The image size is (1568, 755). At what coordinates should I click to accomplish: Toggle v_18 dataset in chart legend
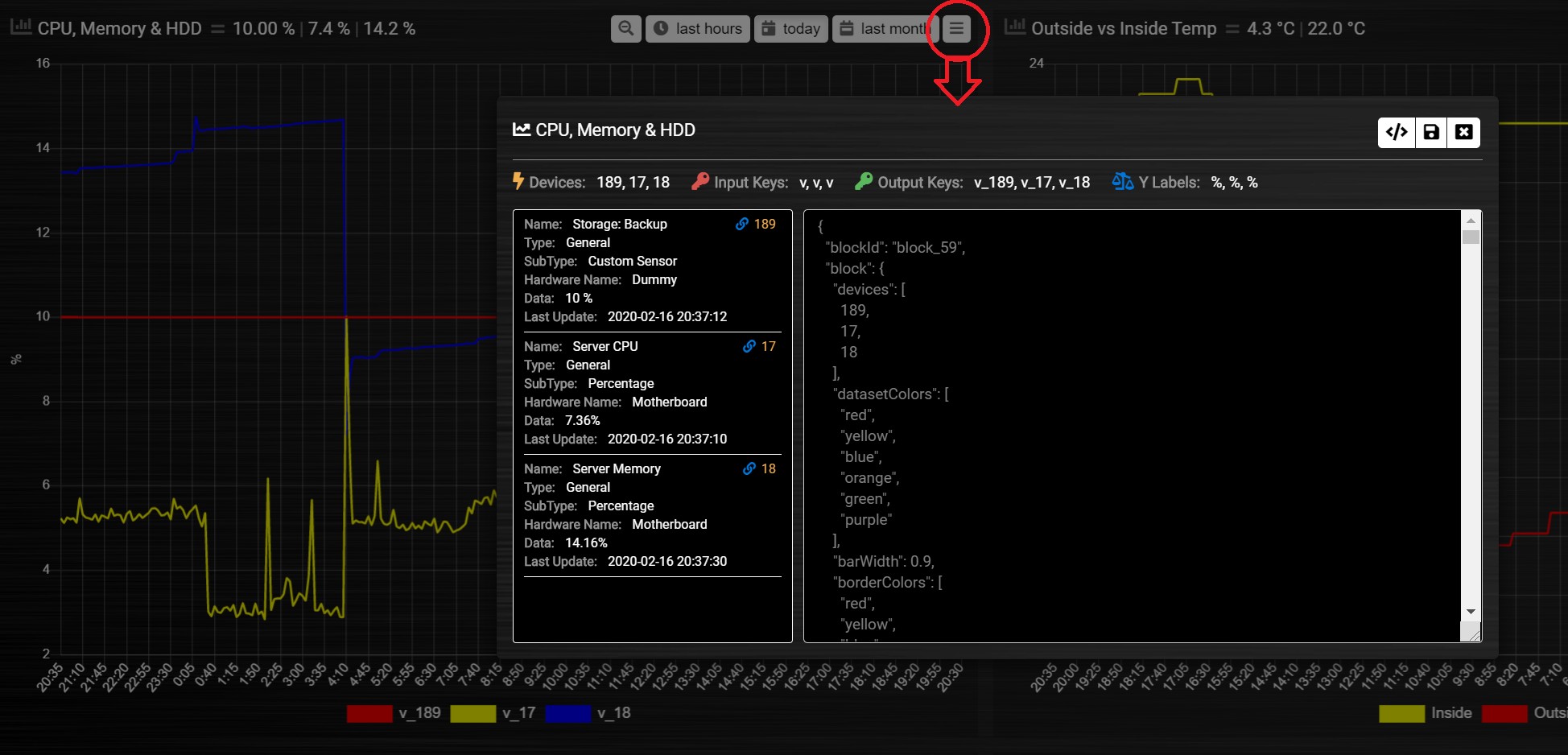point(588,713)
